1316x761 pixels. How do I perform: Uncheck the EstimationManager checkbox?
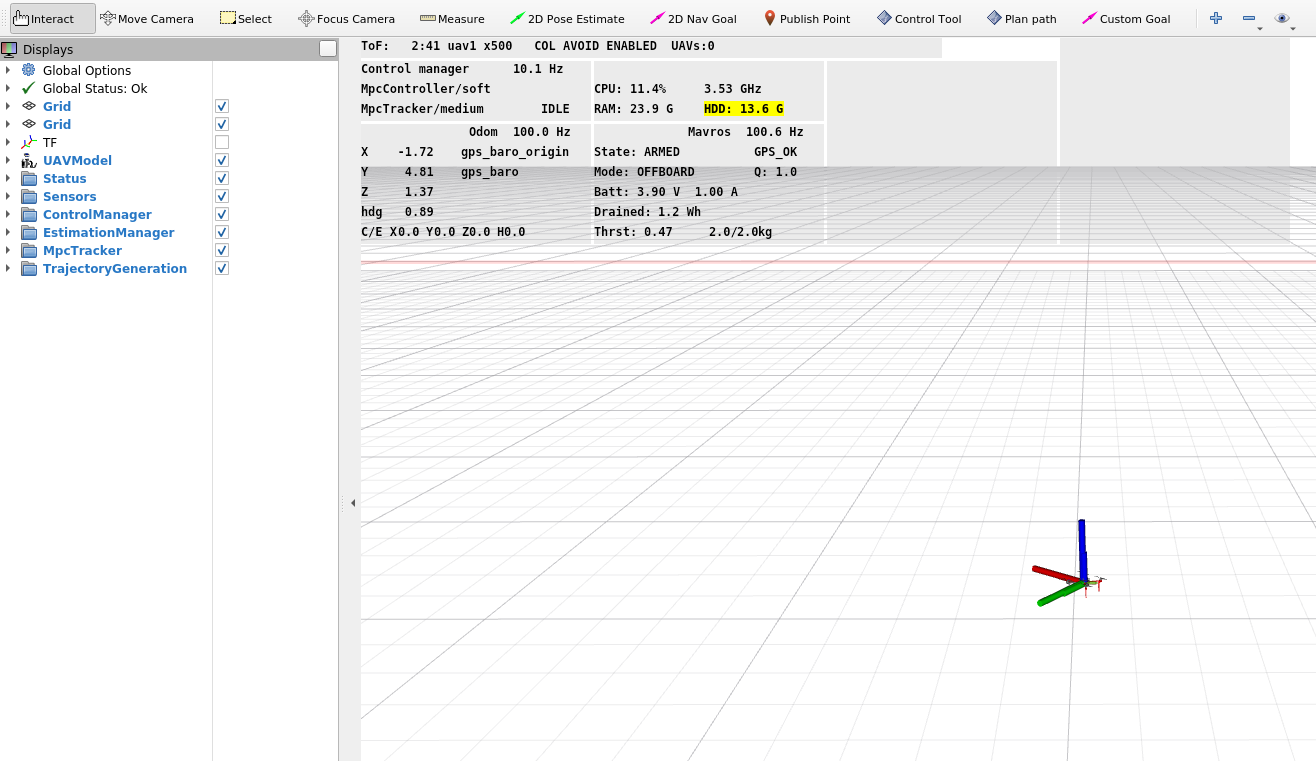click(x=222, y=232)
